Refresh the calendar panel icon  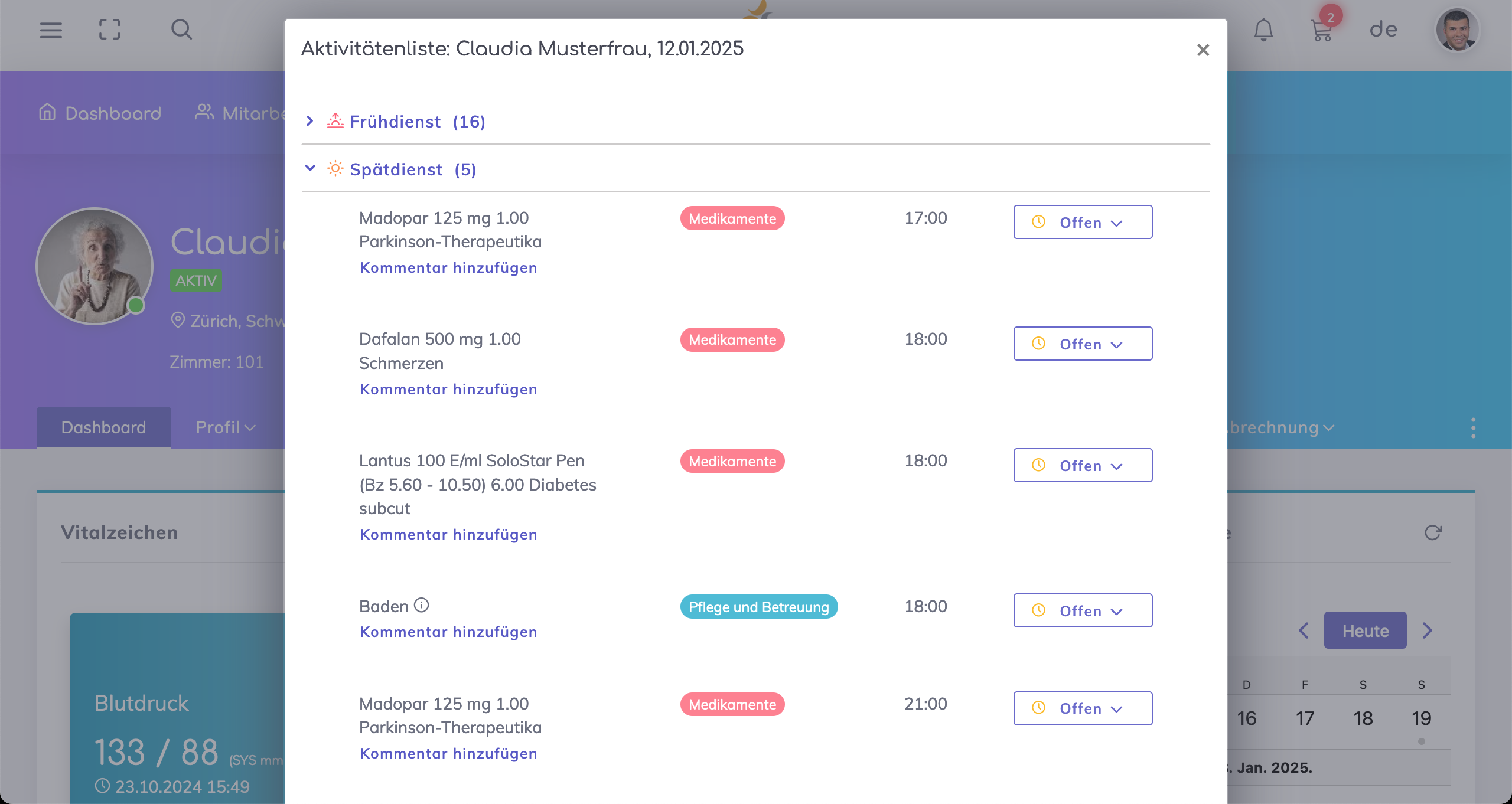coord(1433,532)
